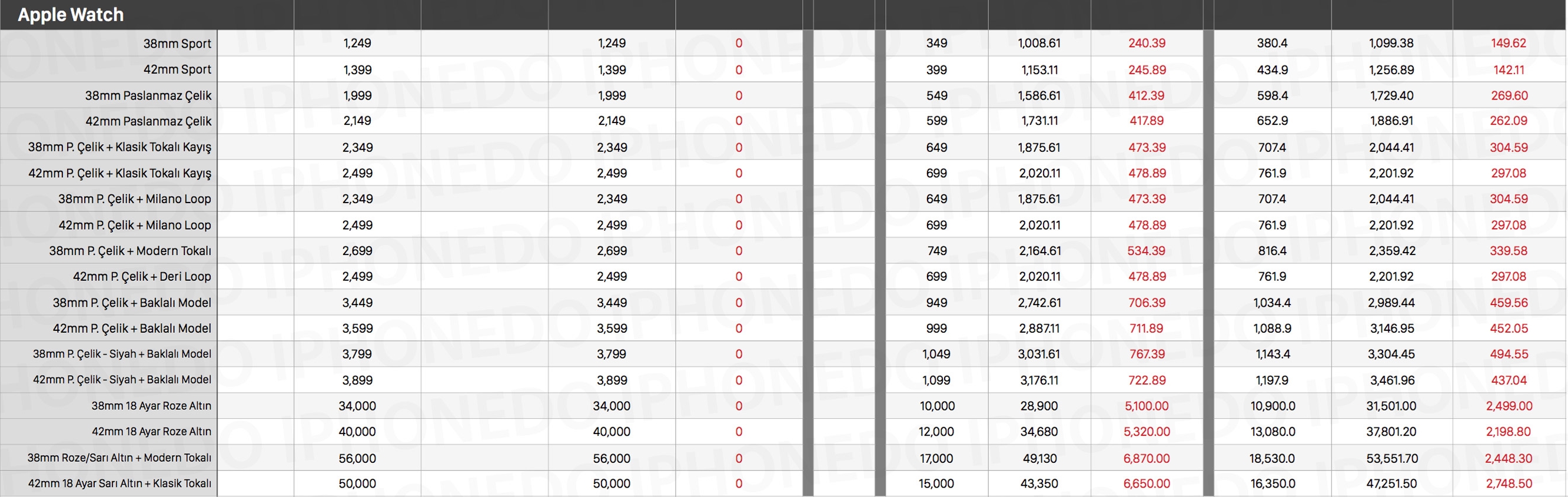1568x497 pixels.
Task: Select the red 767.39 value
Action: pyautogui.click(x=1147, y=354)
